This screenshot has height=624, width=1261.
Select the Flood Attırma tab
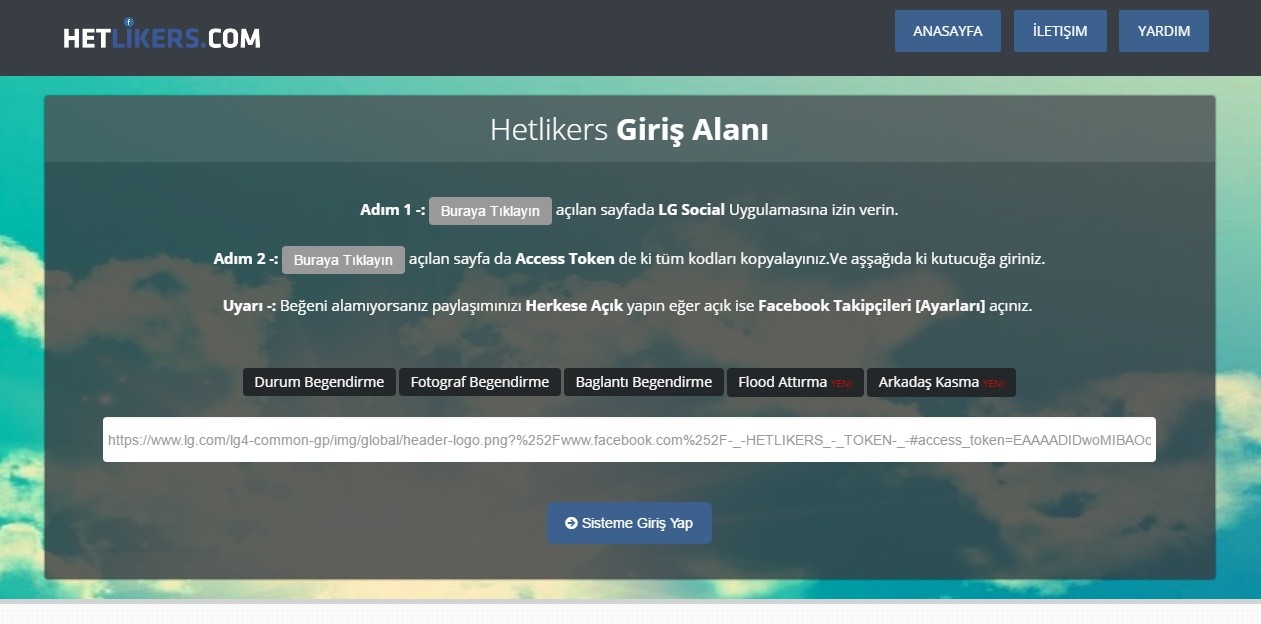pos(795,382)
